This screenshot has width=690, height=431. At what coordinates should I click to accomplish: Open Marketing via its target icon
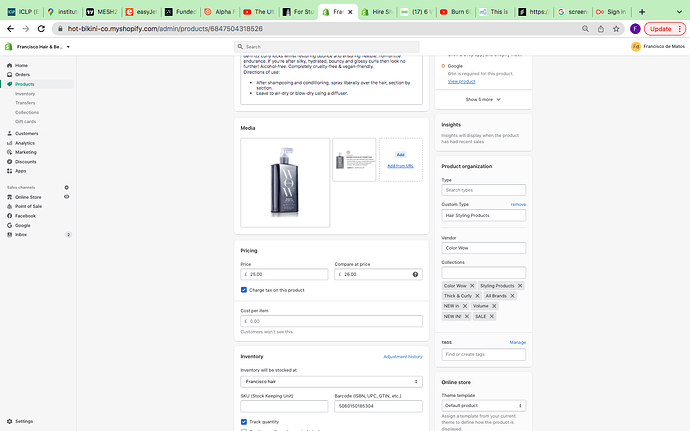pos(9,152)
